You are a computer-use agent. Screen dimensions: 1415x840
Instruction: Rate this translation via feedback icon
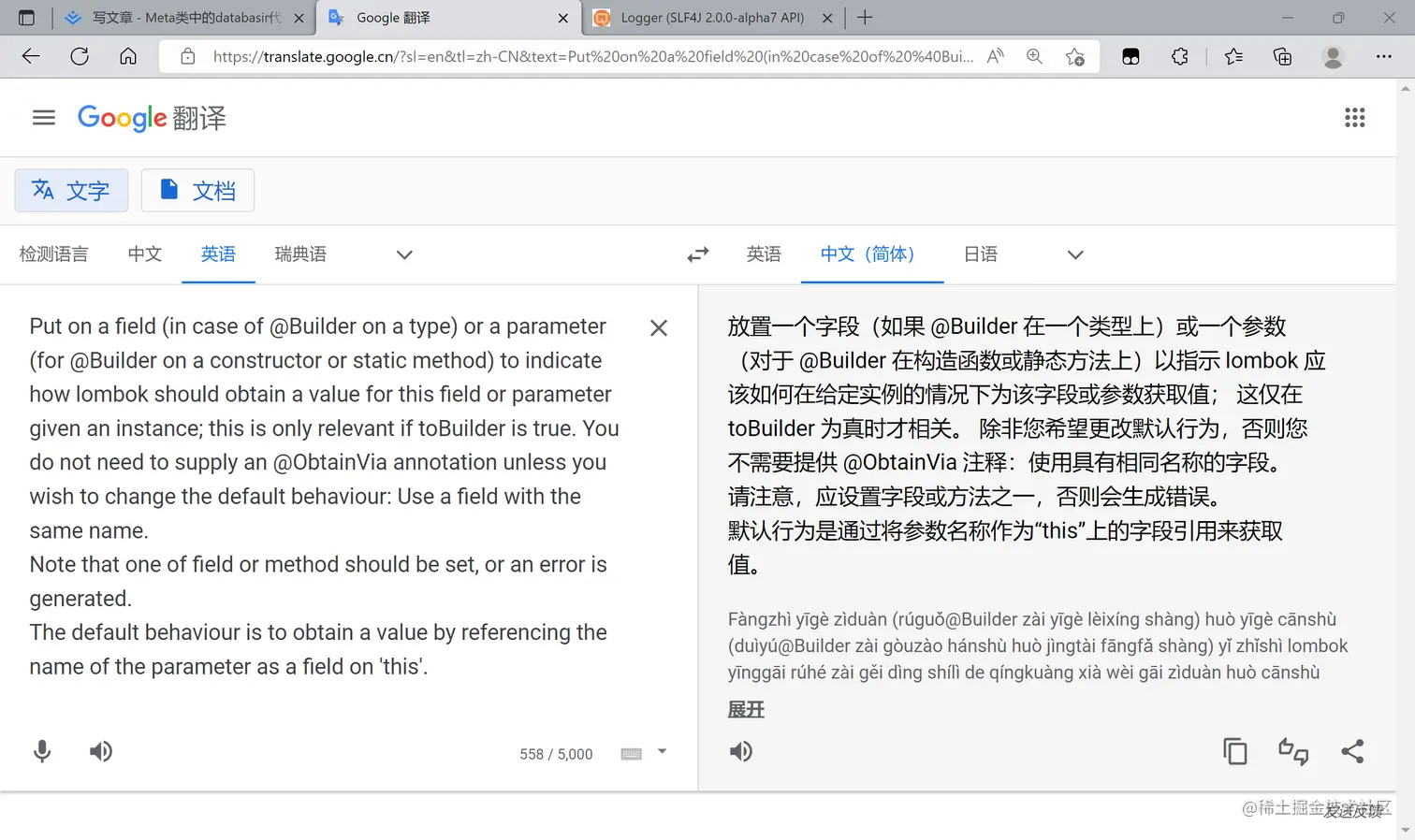click(1293, 751)
